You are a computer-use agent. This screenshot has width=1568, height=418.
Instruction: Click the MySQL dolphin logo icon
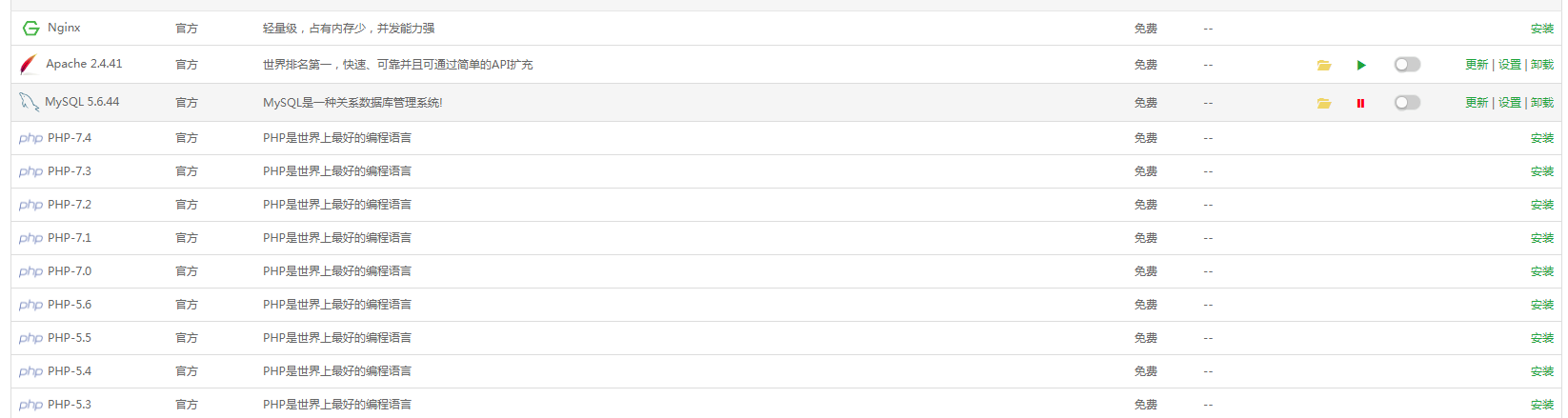30,102
